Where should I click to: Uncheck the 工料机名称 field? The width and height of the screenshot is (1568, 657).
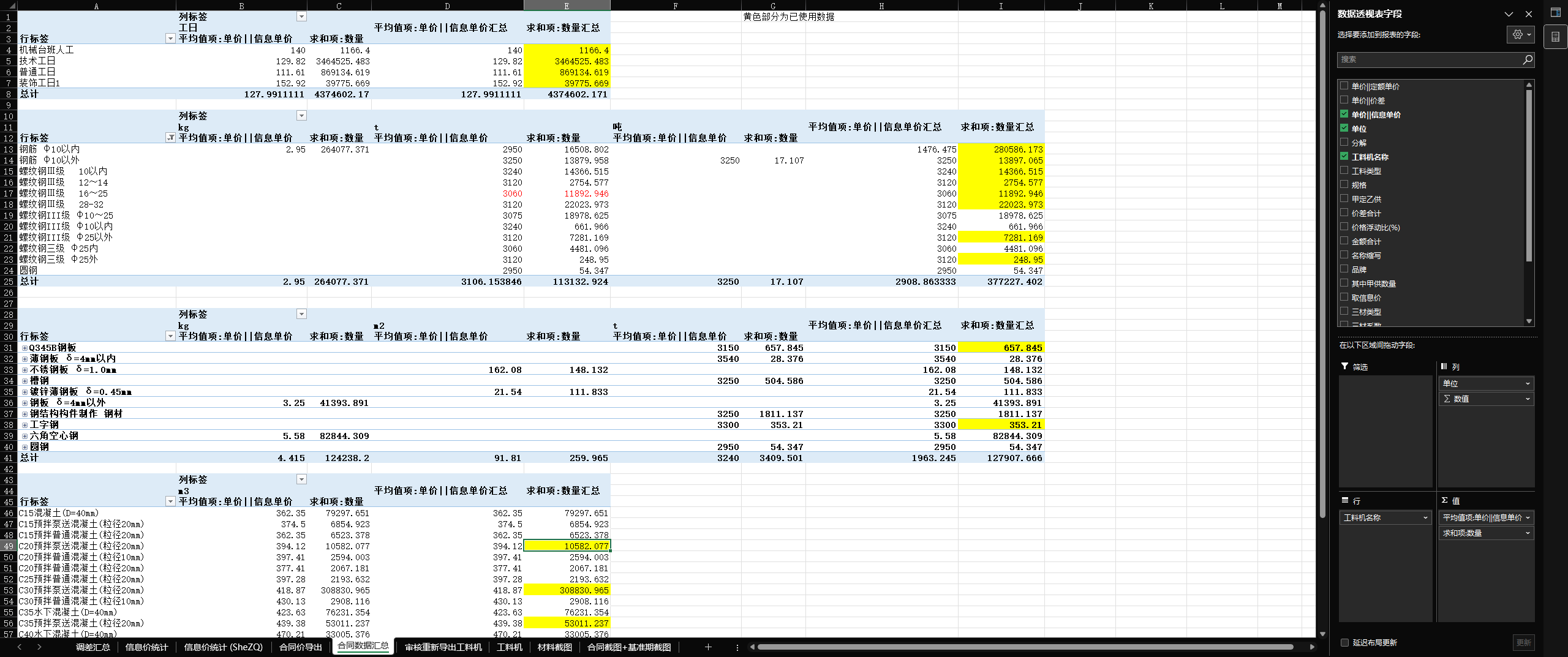tap(1344, 156)
